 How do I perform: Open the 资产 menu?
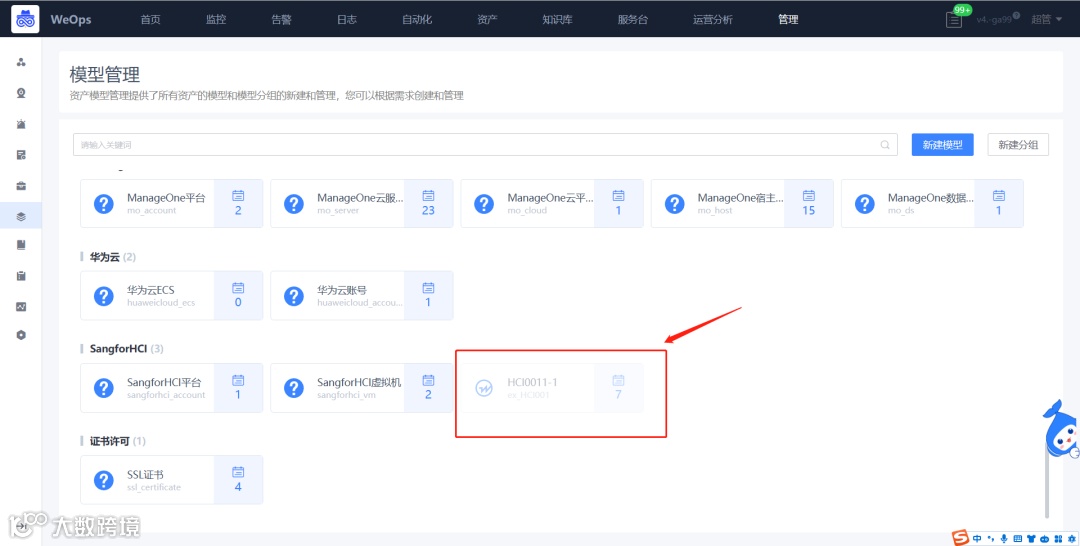[x=487, y=19]
